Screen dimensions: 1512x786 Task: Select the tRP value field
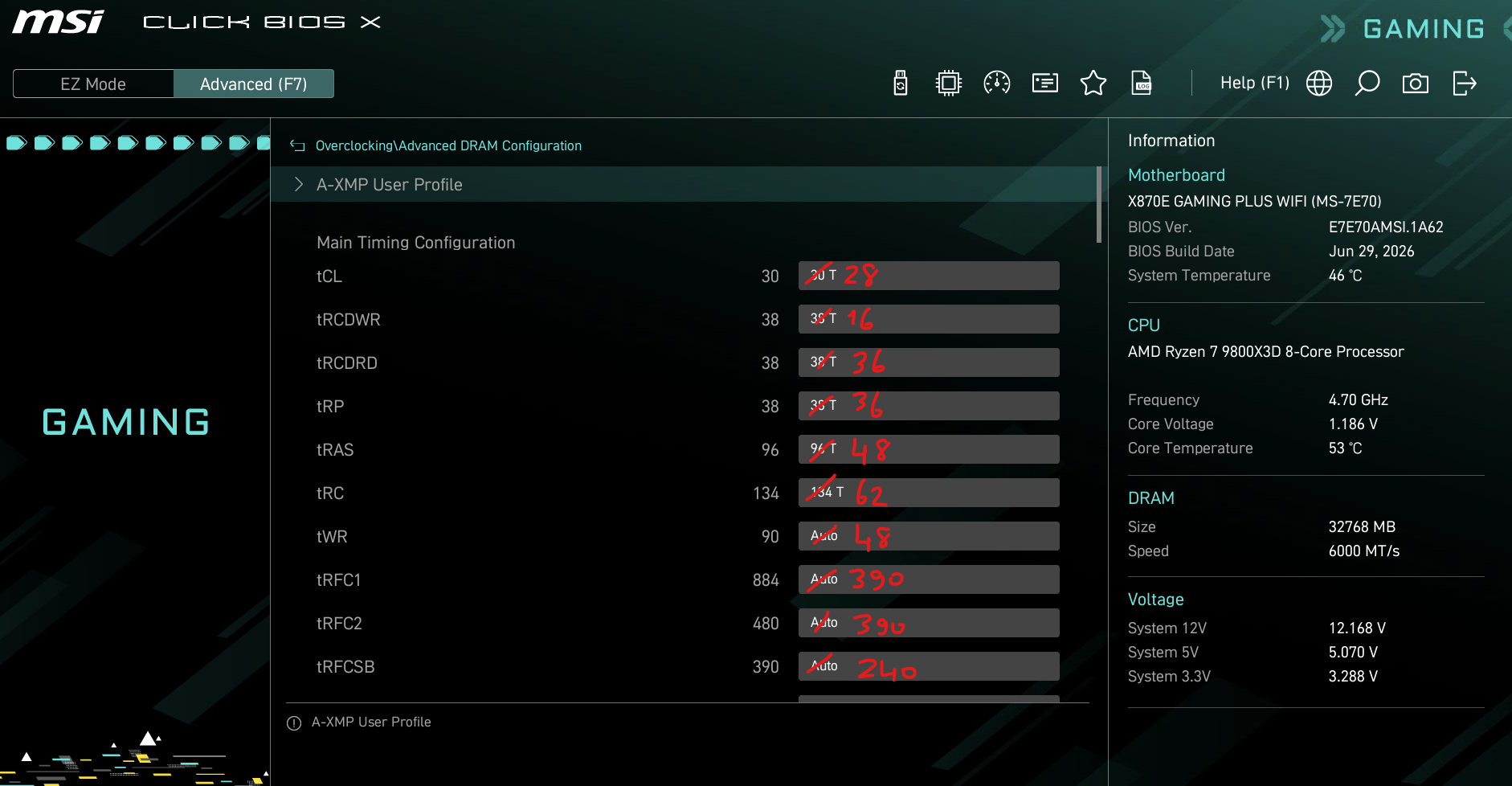coord(929,406)
